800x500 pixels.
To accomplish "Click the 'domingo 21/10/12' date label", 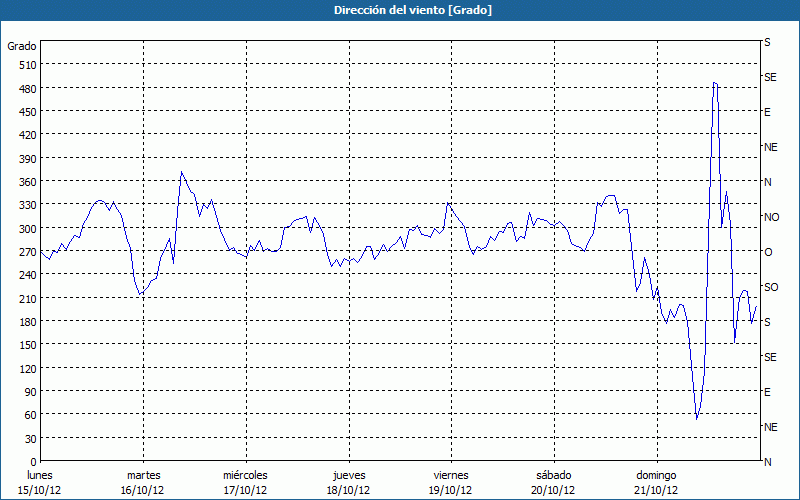I will click(x=656, y=482).
